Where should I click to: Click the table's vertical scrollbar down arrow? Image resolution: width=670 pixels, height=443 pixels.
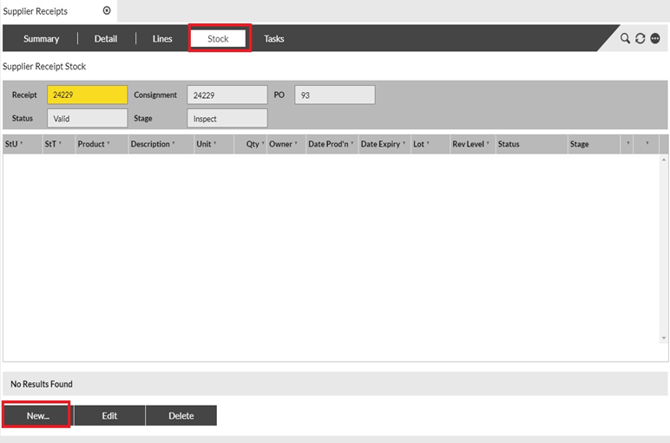[663, 338]
